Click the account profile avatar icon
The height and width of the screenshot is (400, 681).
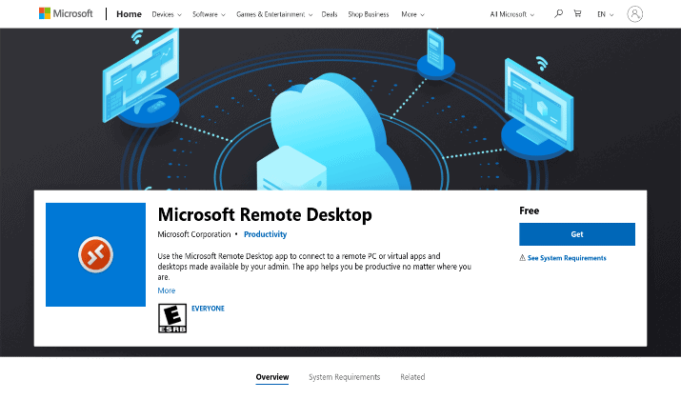635,14
